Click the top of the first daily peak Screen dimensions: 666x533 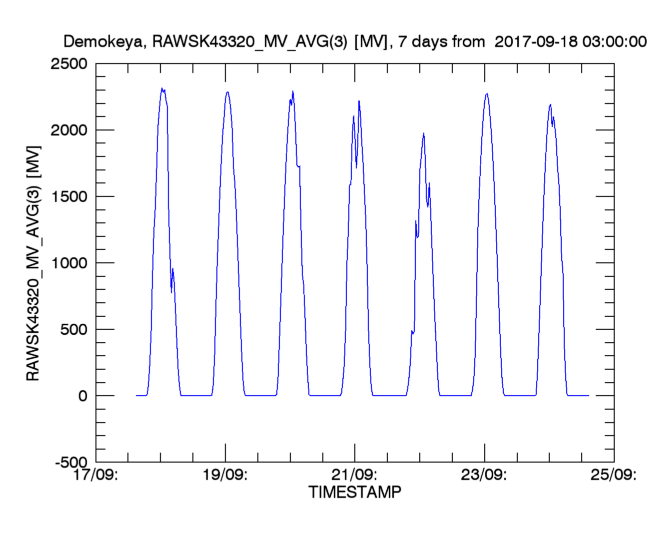click(162, 89)
